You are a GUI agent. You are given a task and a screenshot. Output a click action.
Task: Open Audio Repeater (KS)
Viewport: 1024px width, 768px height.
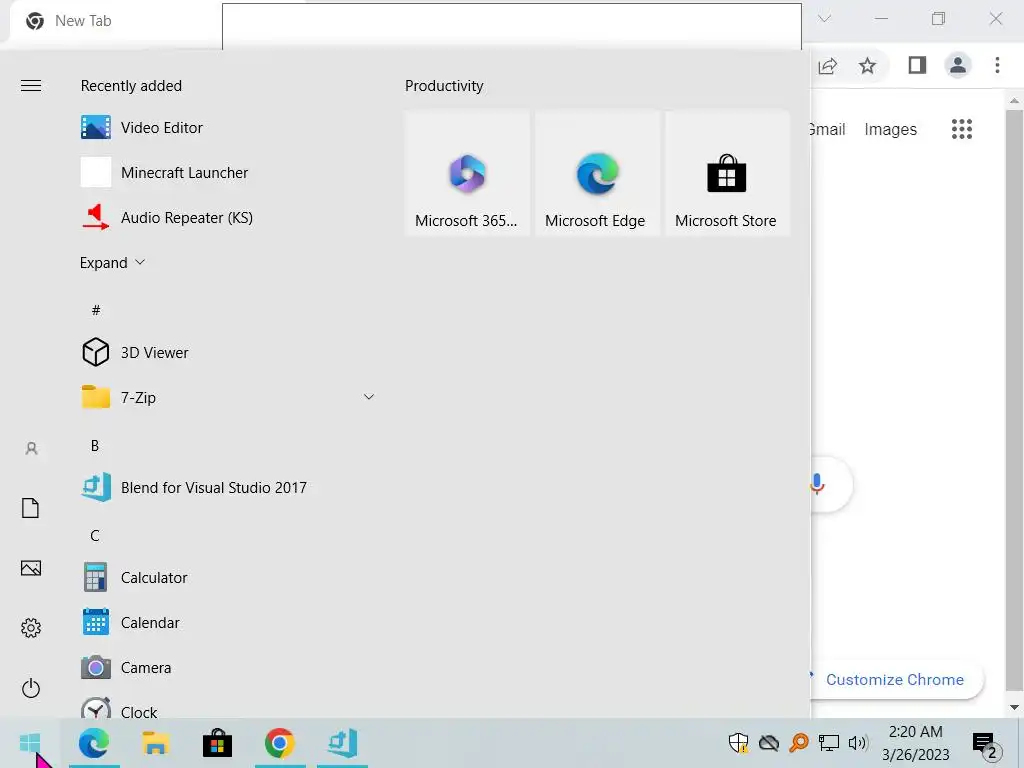(x=229, y=217)
